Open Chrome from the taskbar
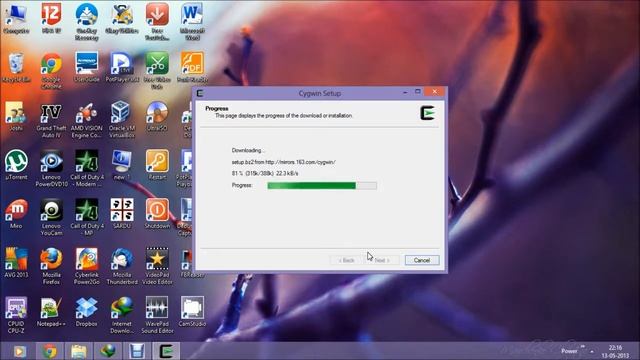 click(x=49, y=351)
